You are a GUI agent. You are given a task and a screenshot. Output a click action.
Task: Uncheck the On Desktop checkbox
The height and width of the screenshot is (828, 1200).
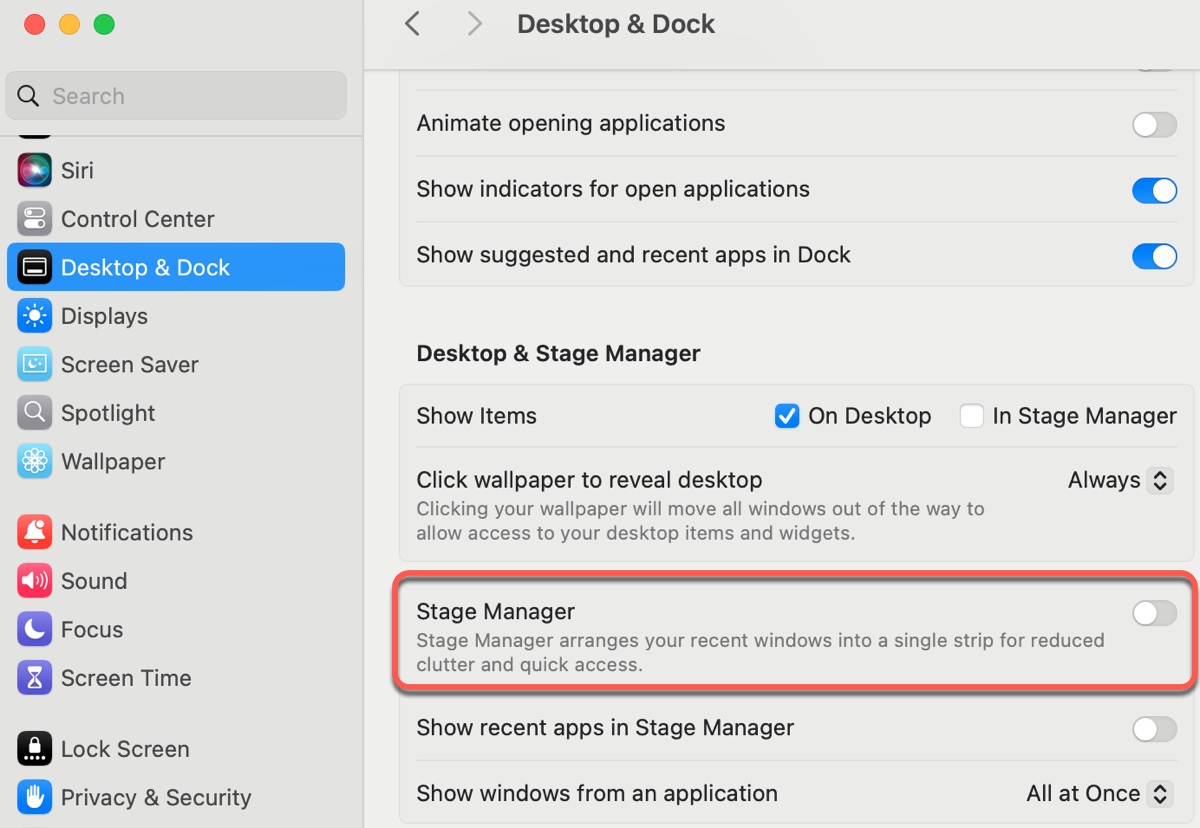(787, 416)
